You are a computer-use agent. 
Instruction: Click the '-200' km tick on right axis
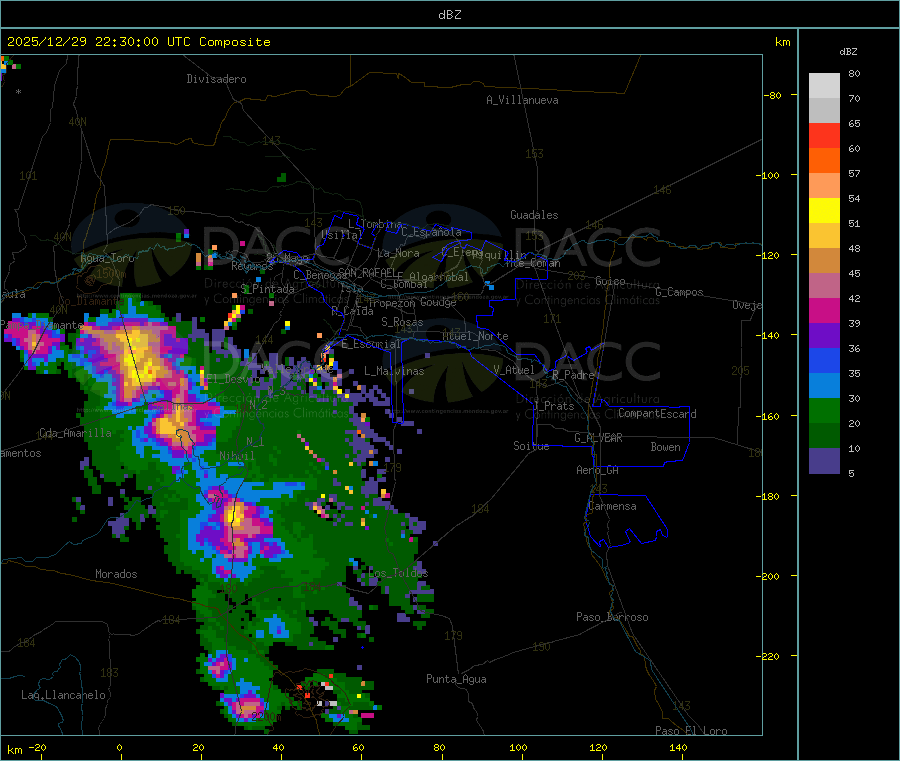click(x=770, y=576)
